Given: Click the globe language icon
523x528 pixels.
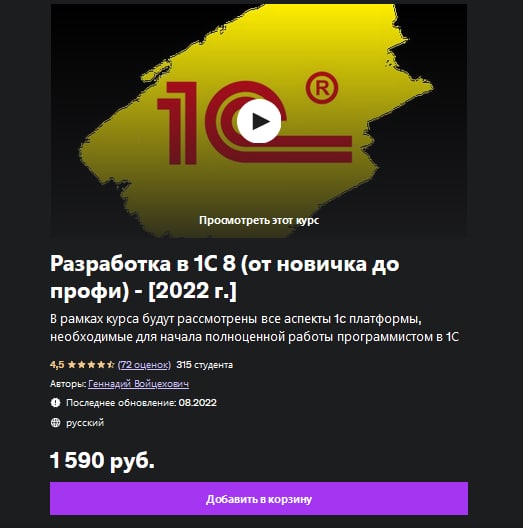Looking at the screenshot, I should [x=55, y=423].
